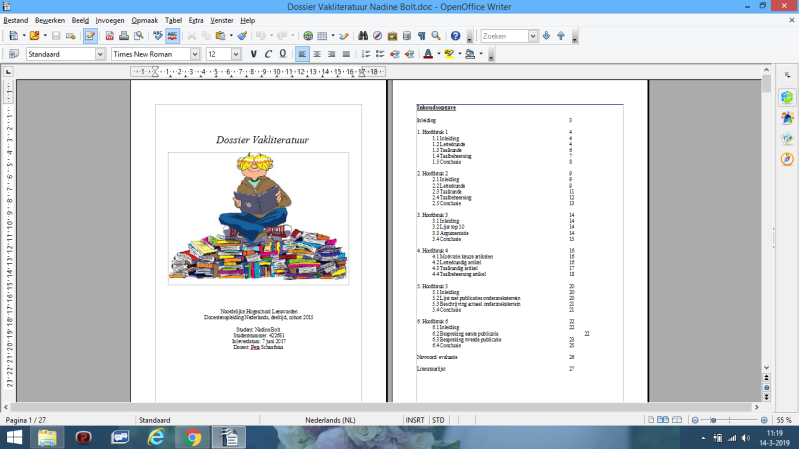Click the Print document icon
This screenshot has height=449, width=799.
click(x=124, y=36)
